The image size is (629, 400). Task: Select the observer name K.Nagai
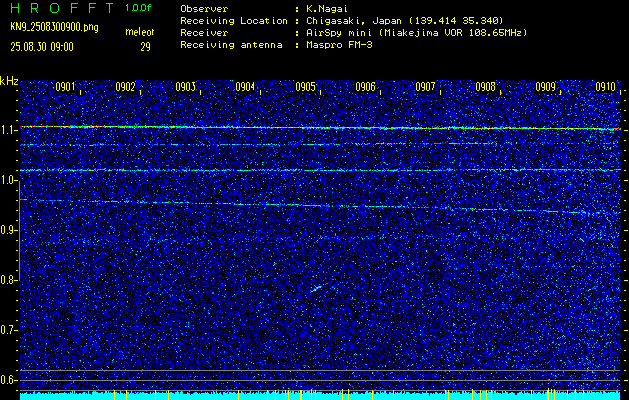[x=328, y=9]
